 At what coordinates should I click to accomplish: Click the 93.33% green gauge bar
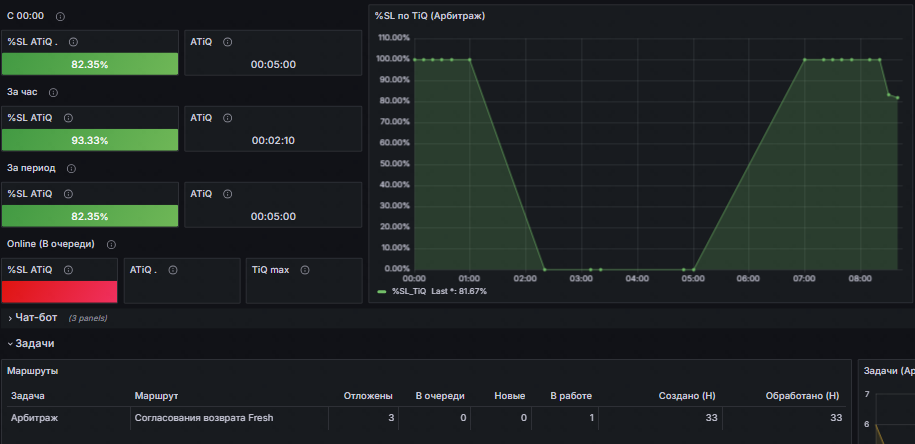pyautogui.click(x=90, y=140)
